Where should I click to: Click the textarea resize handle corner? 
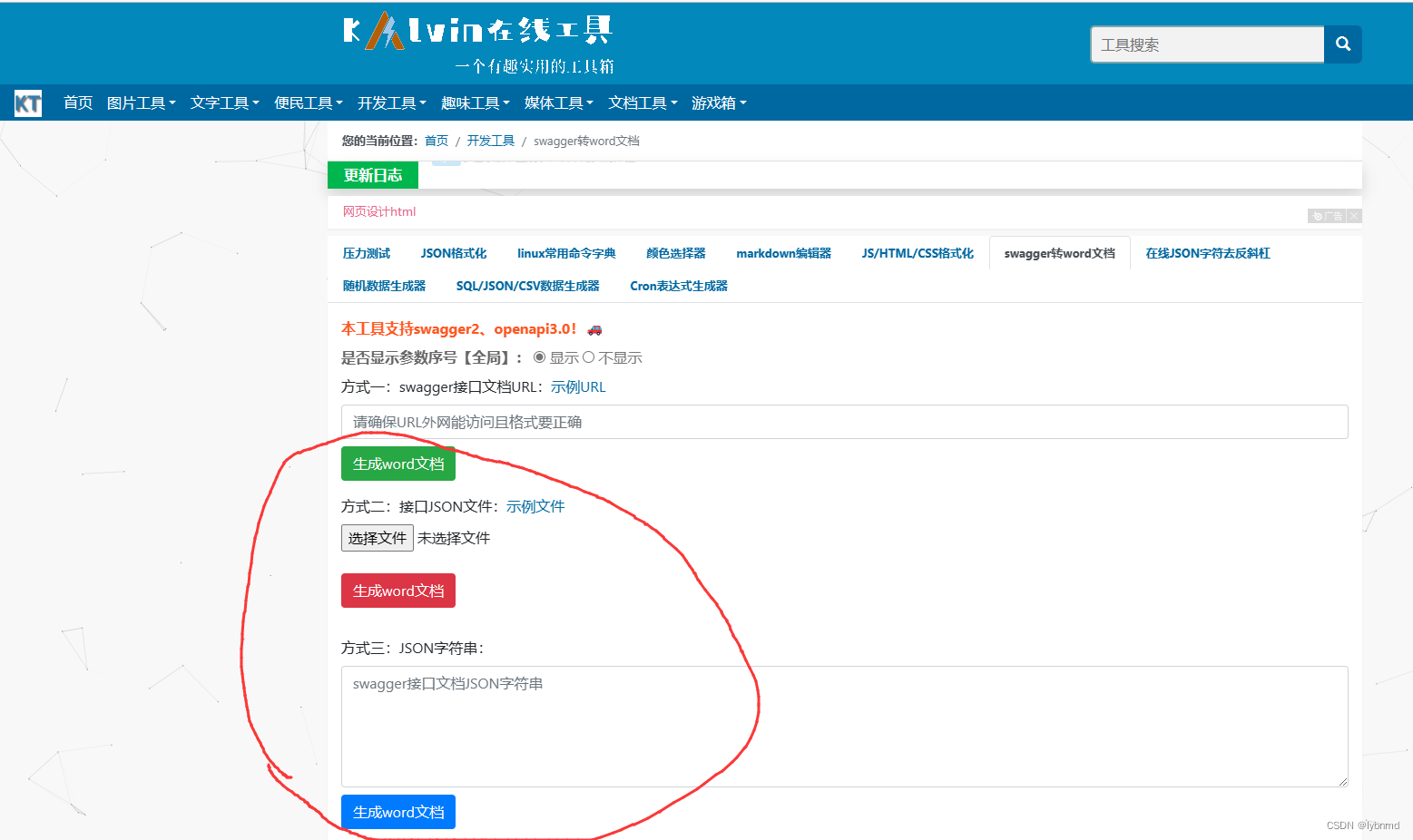pos(1343,781)
